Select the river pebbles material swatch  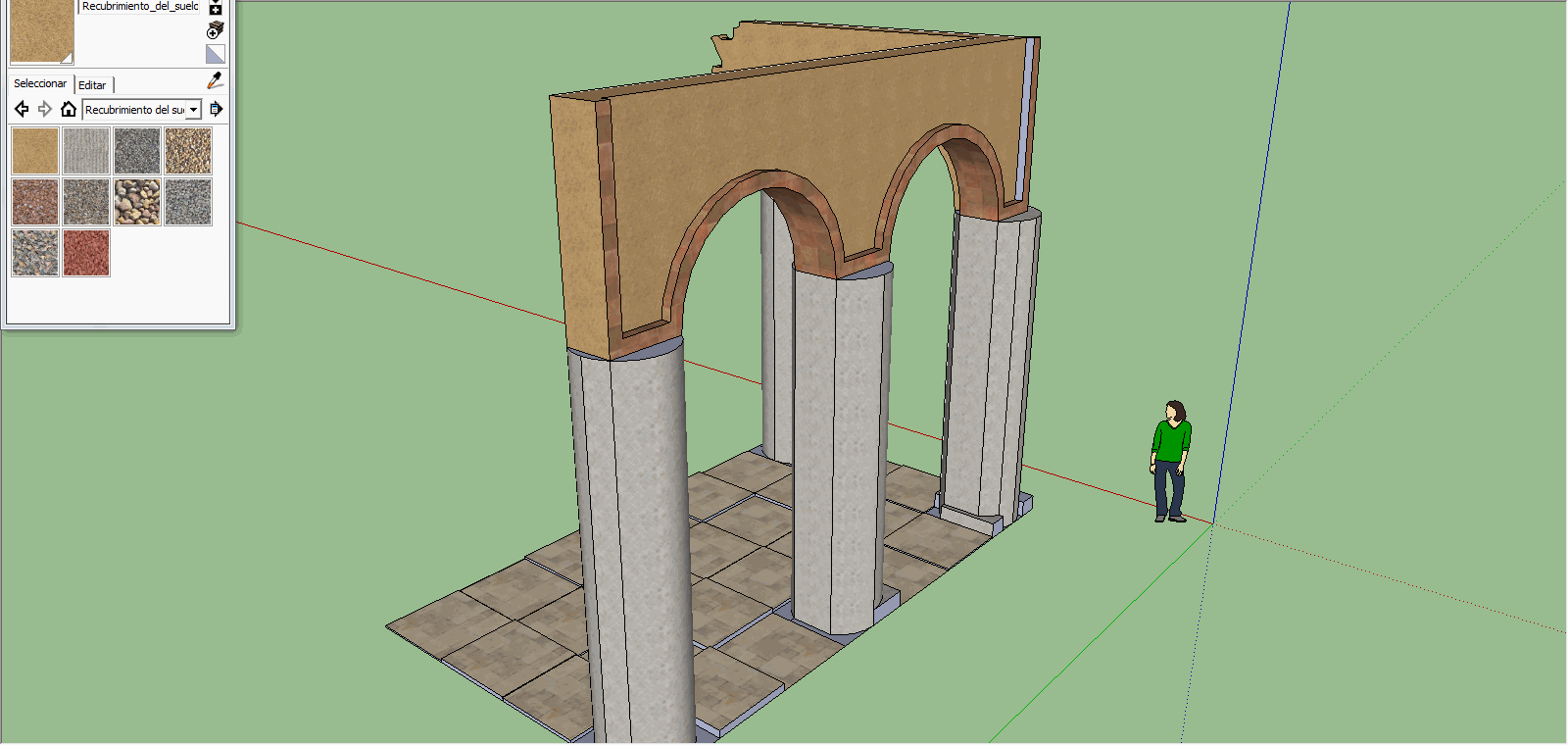coord(137,202)
